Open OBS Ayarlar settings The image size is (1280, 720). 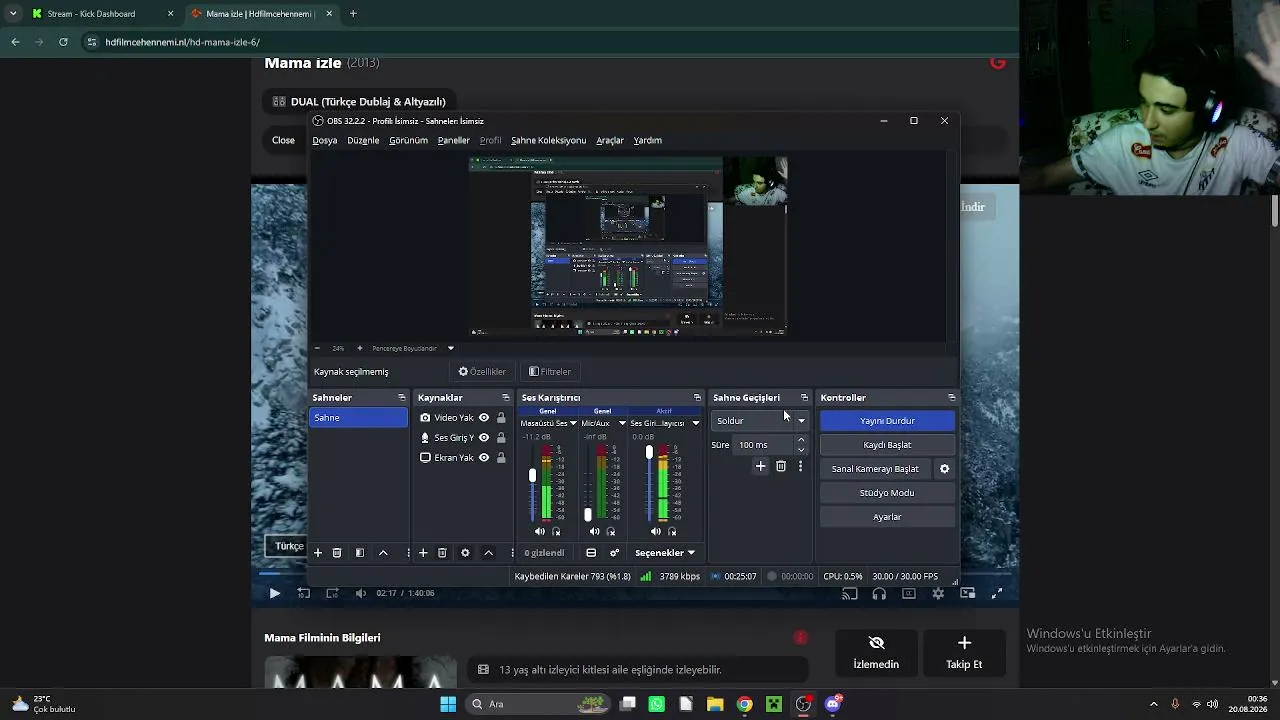coord(887,517)
